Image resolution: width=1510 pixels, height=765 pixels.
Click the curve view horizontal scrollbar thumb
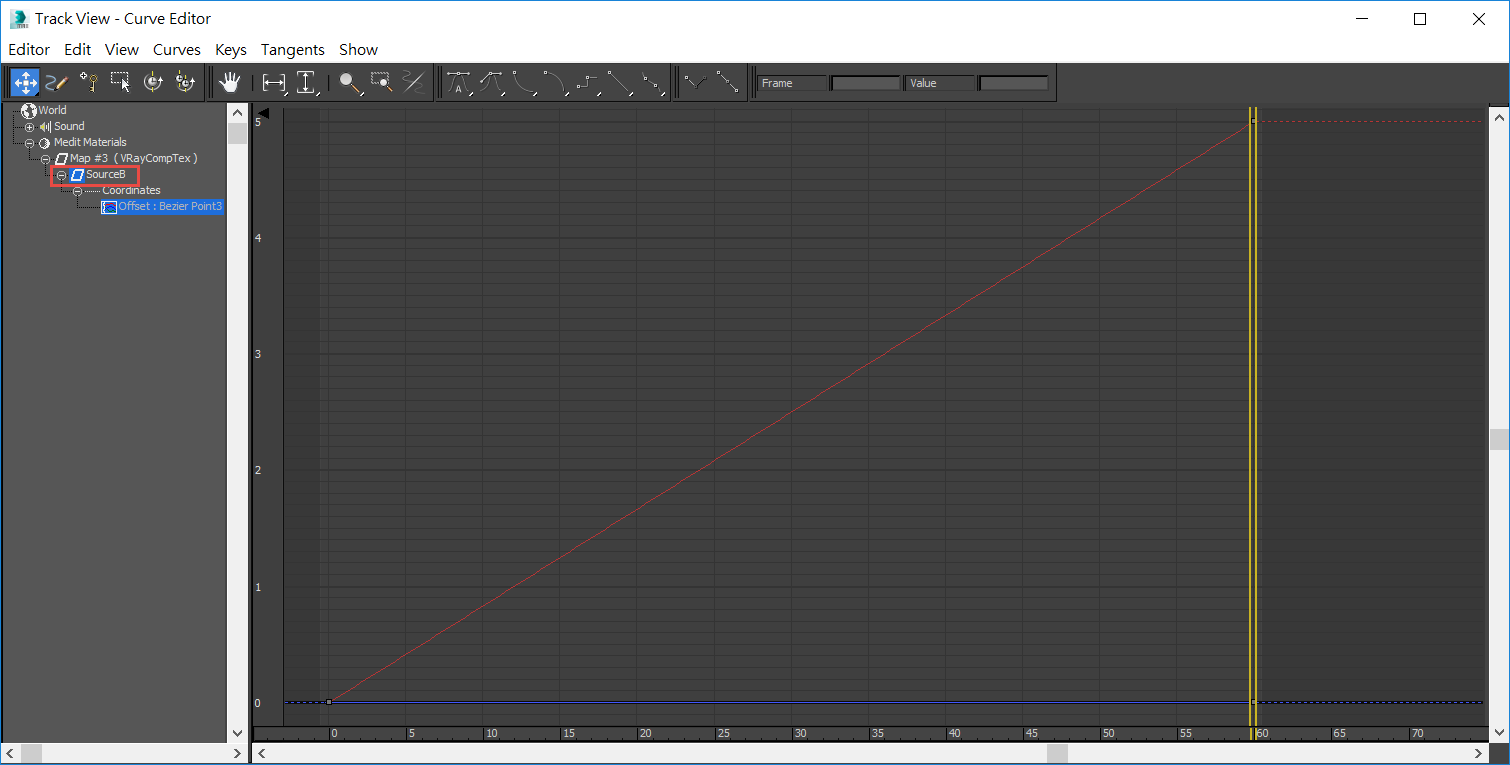[x=1058, y=753]
